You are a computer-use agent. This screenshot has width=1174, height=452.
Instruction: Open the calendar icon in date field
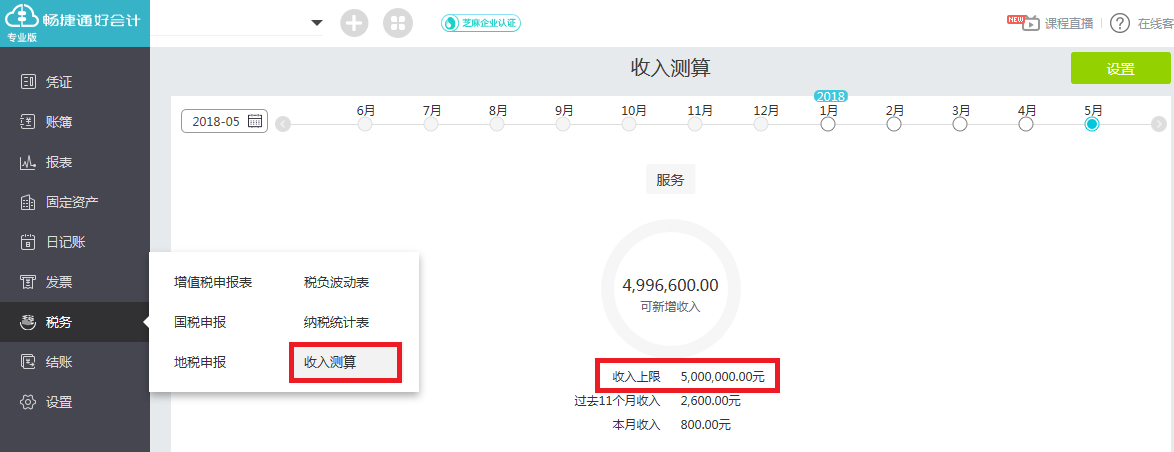click(x=255, y=121)
